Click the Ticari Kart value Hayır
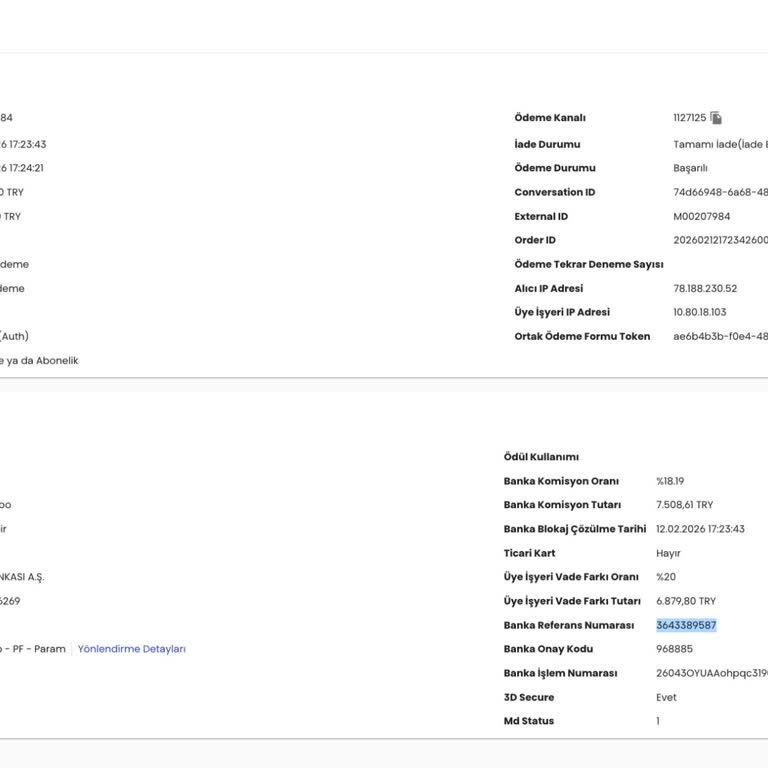768x768 pixels. [x=668, y=553]
